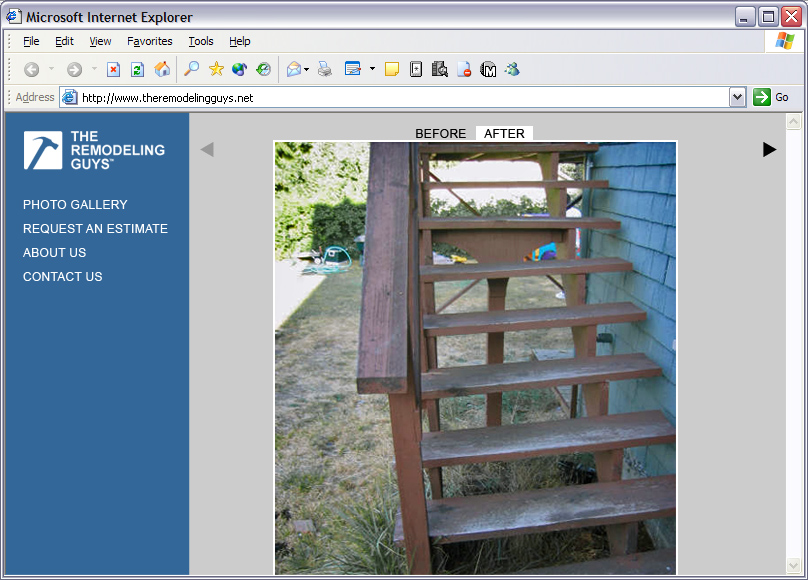Click the Print icon in toolbar
Image resolution: width=808 pixels, height=580 pixels.
pyautogui.click(x=325, y=69)
